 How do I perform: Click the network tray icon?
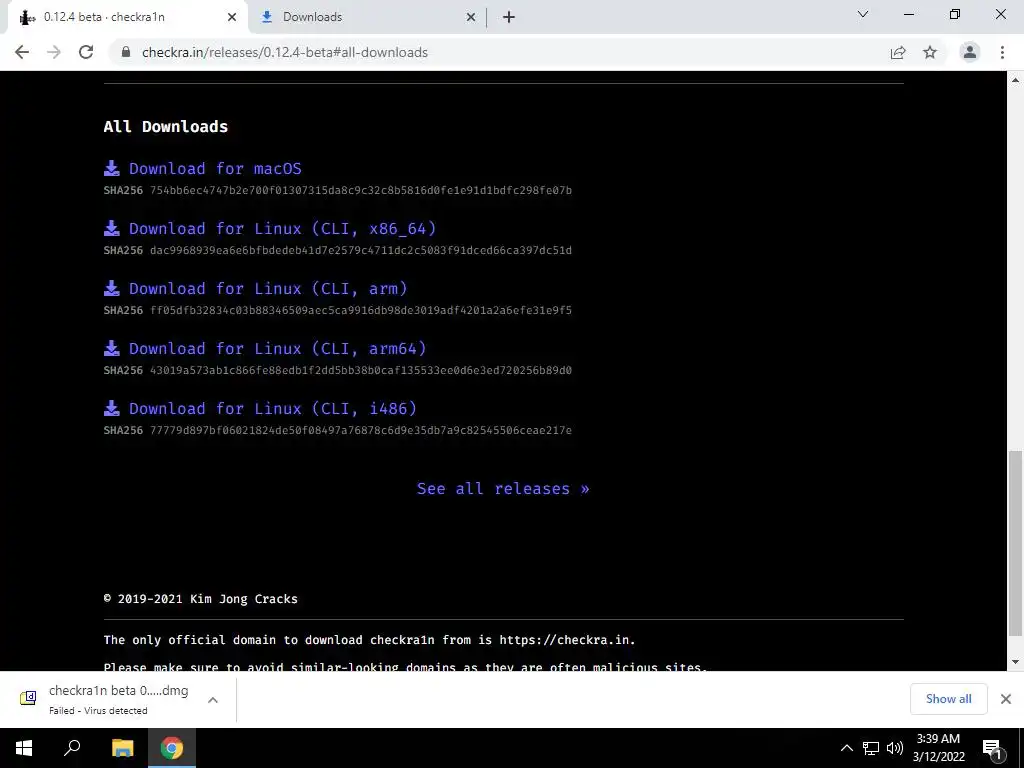point(871,748)
